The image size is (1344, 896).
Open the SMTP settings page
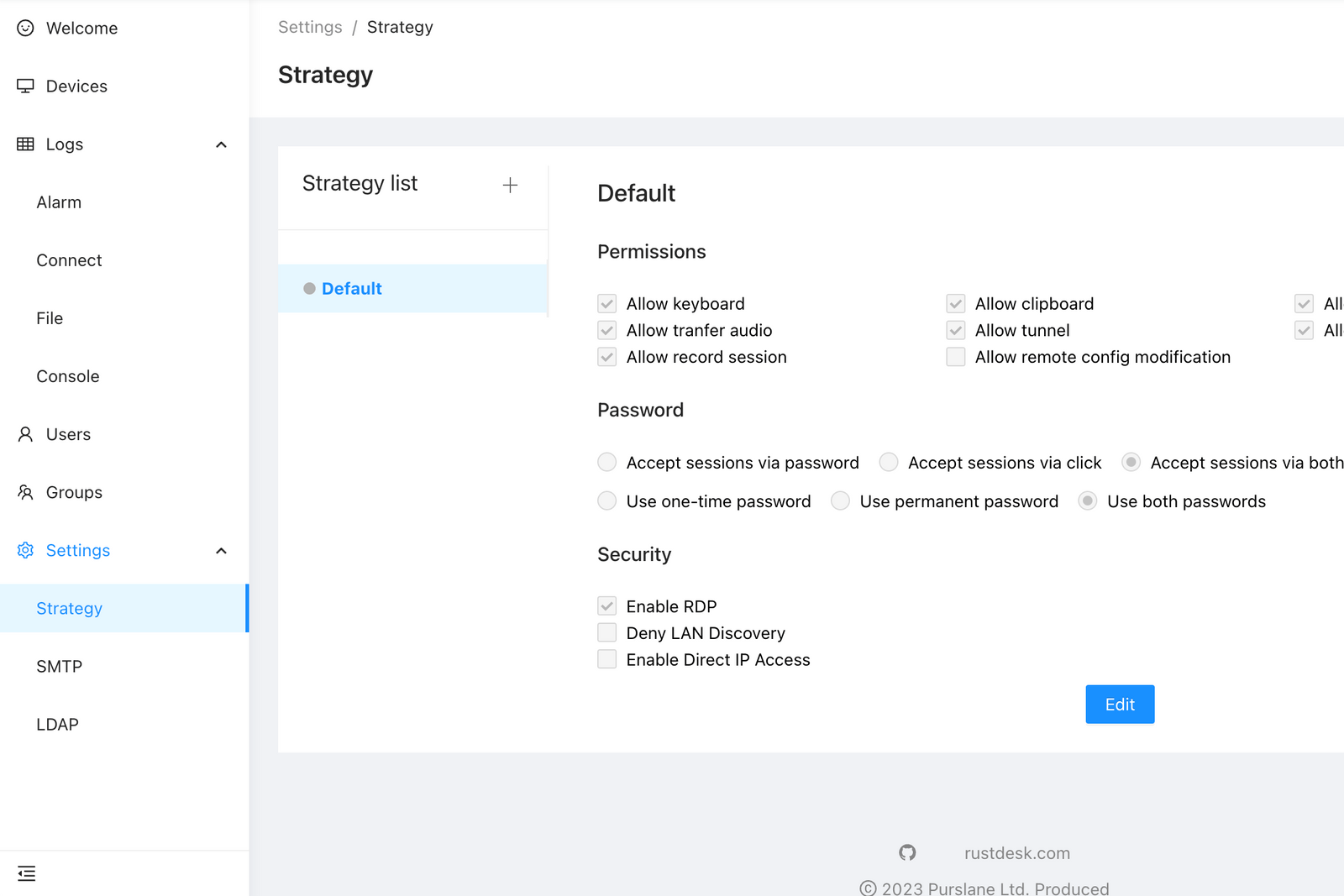click(x=60, y=666)
